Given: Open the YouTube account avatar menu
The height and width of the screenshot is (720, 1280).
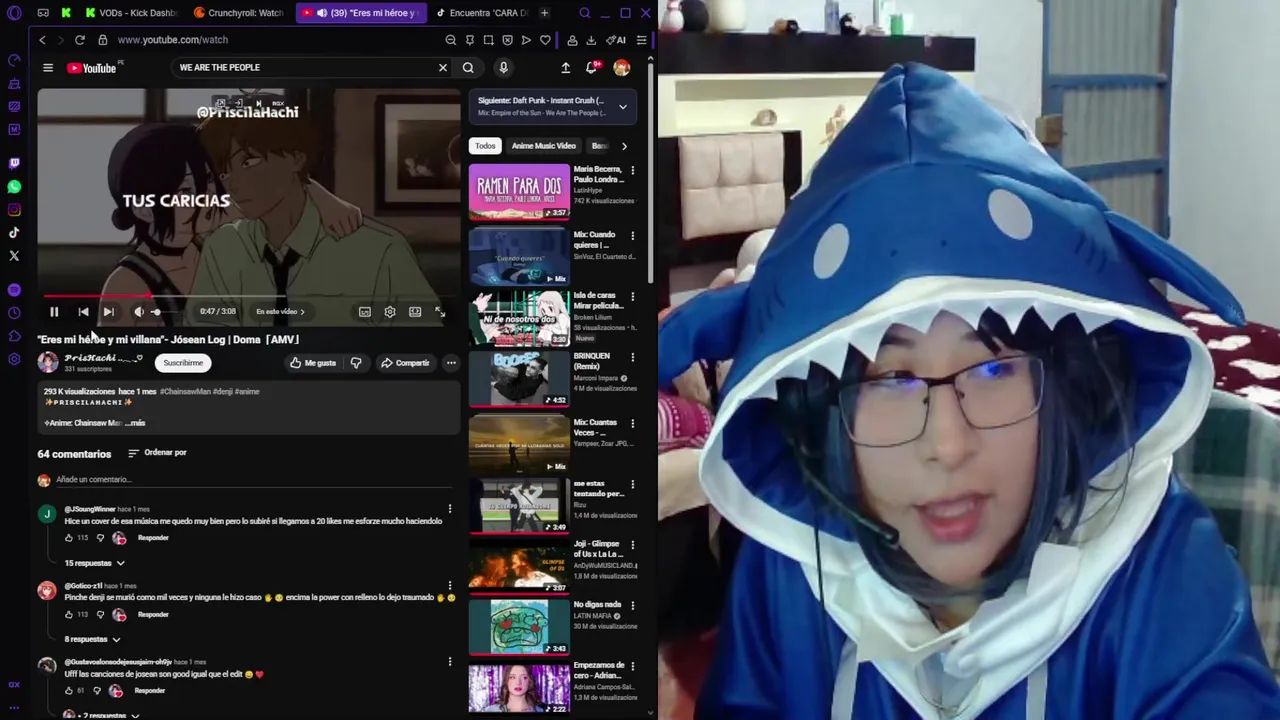Looking at the screenshot, I should tap(622, 68).
